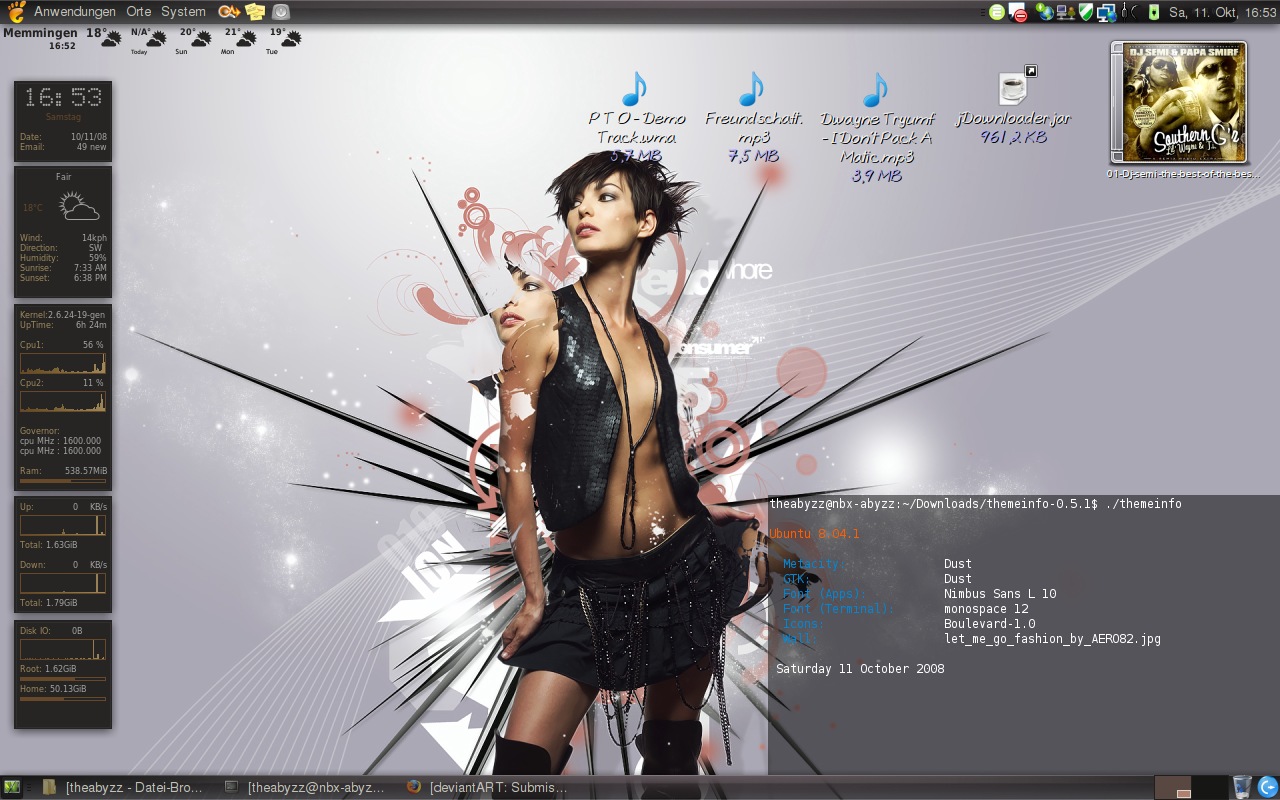Click the Mon forecast weather icon
The width and height of the screenshot is (1280, 800).
pyautogui.click(x=246, y=38)
